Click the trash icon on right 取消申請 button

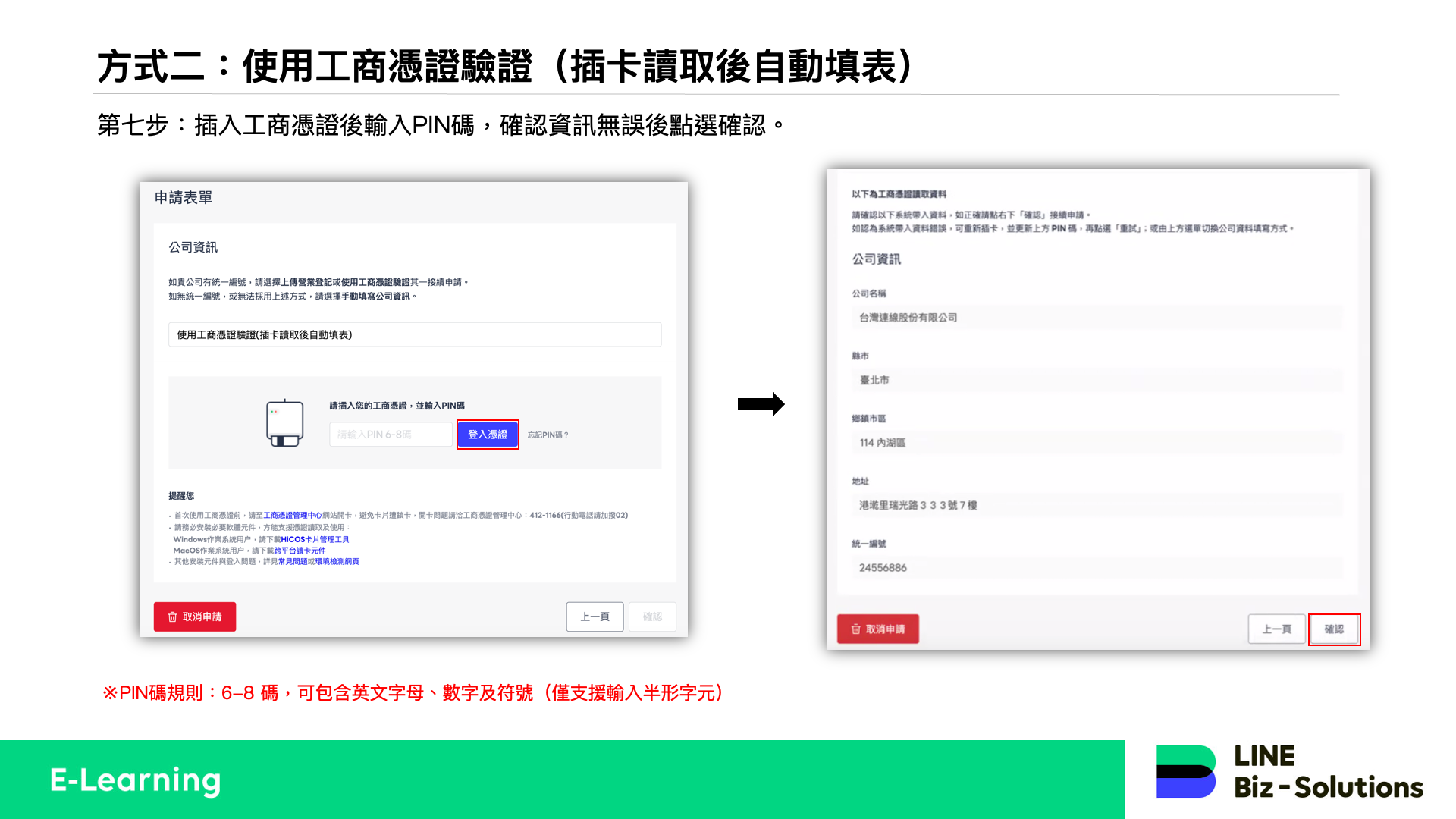(x=855, y=629)
